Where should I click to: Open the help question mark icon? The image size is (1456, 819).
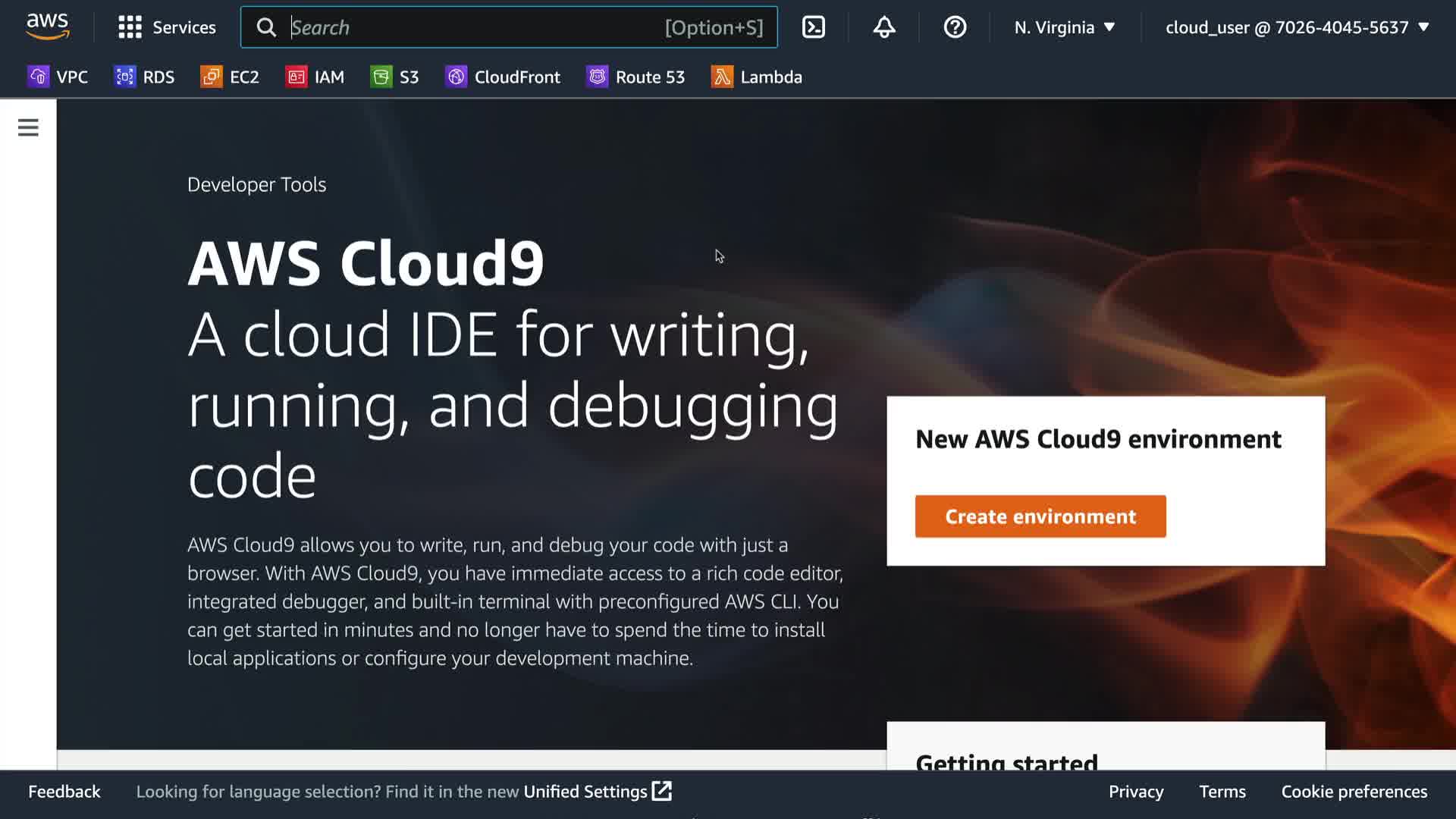pos(954,27)
